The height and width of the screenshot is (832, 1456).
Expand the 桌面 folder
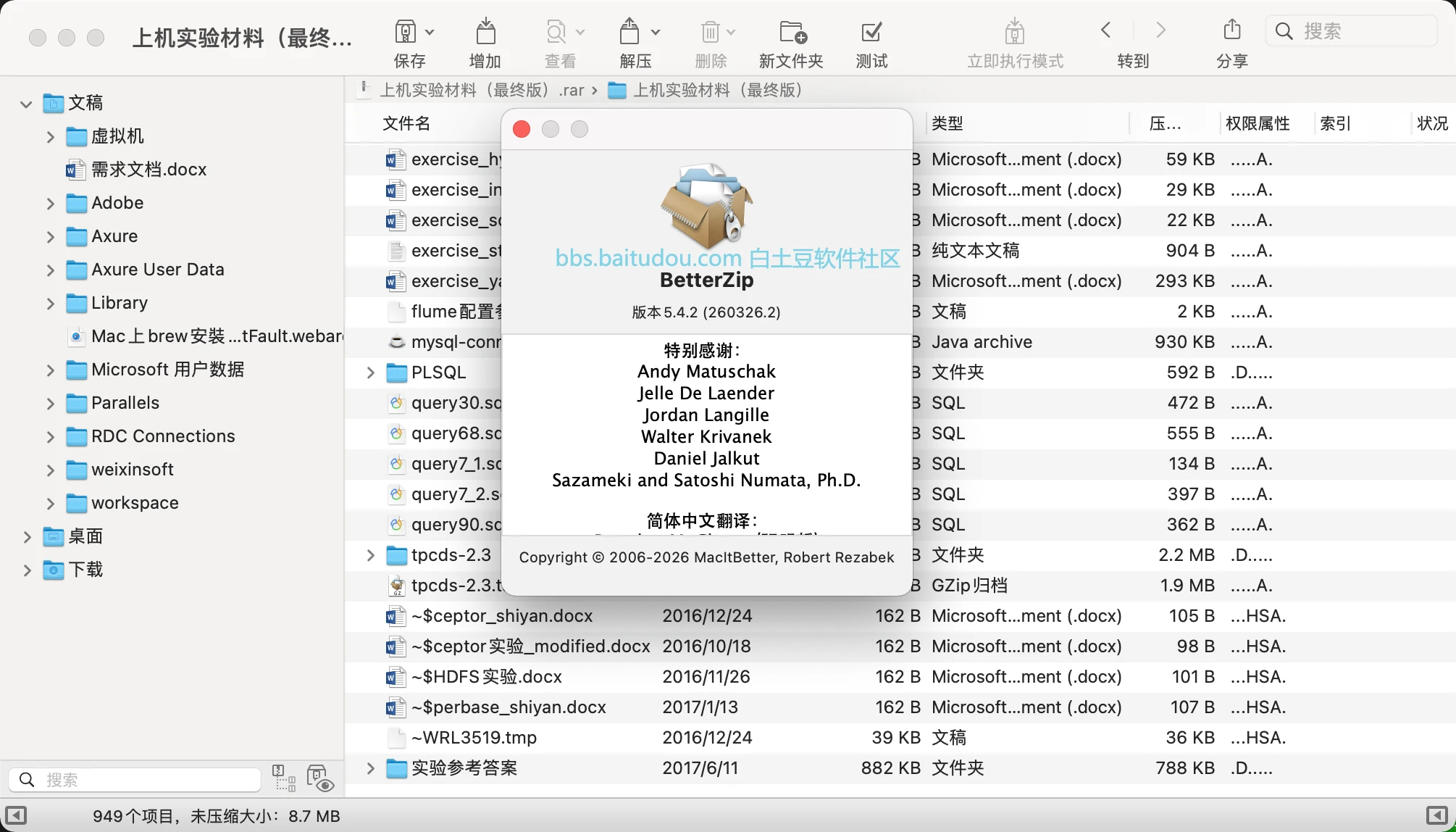tap(27, 537)
